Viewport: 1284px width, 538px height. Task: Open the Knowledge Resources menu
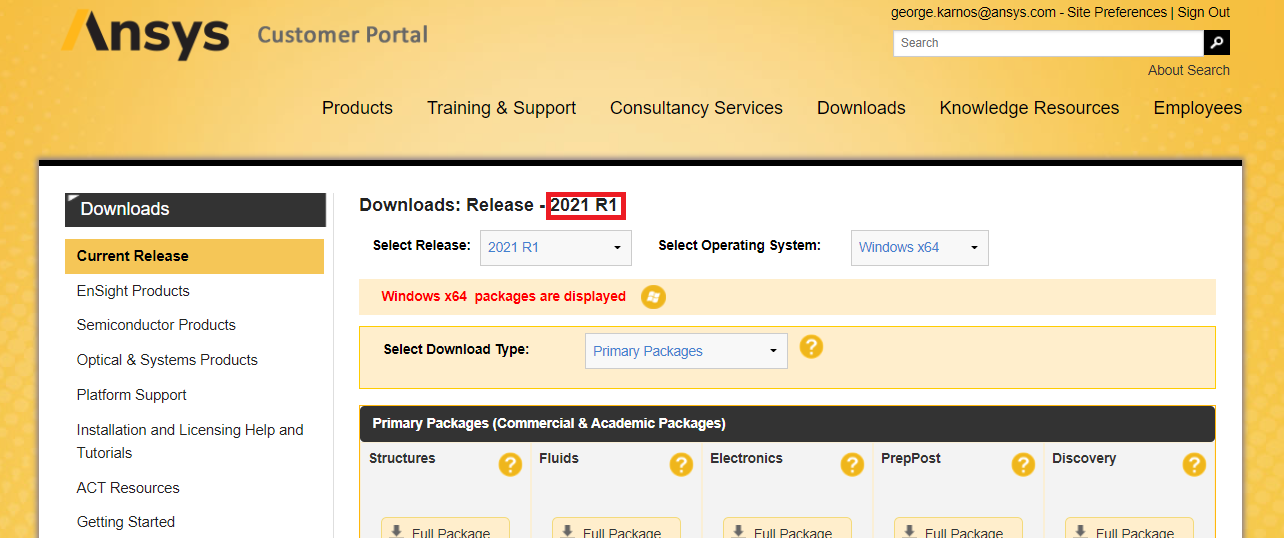[x=1029, y=108]
